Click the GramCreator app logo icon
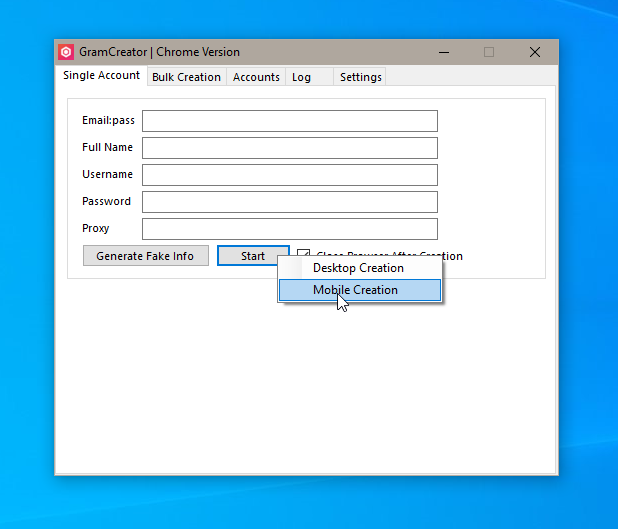 [x=66, y=52]
